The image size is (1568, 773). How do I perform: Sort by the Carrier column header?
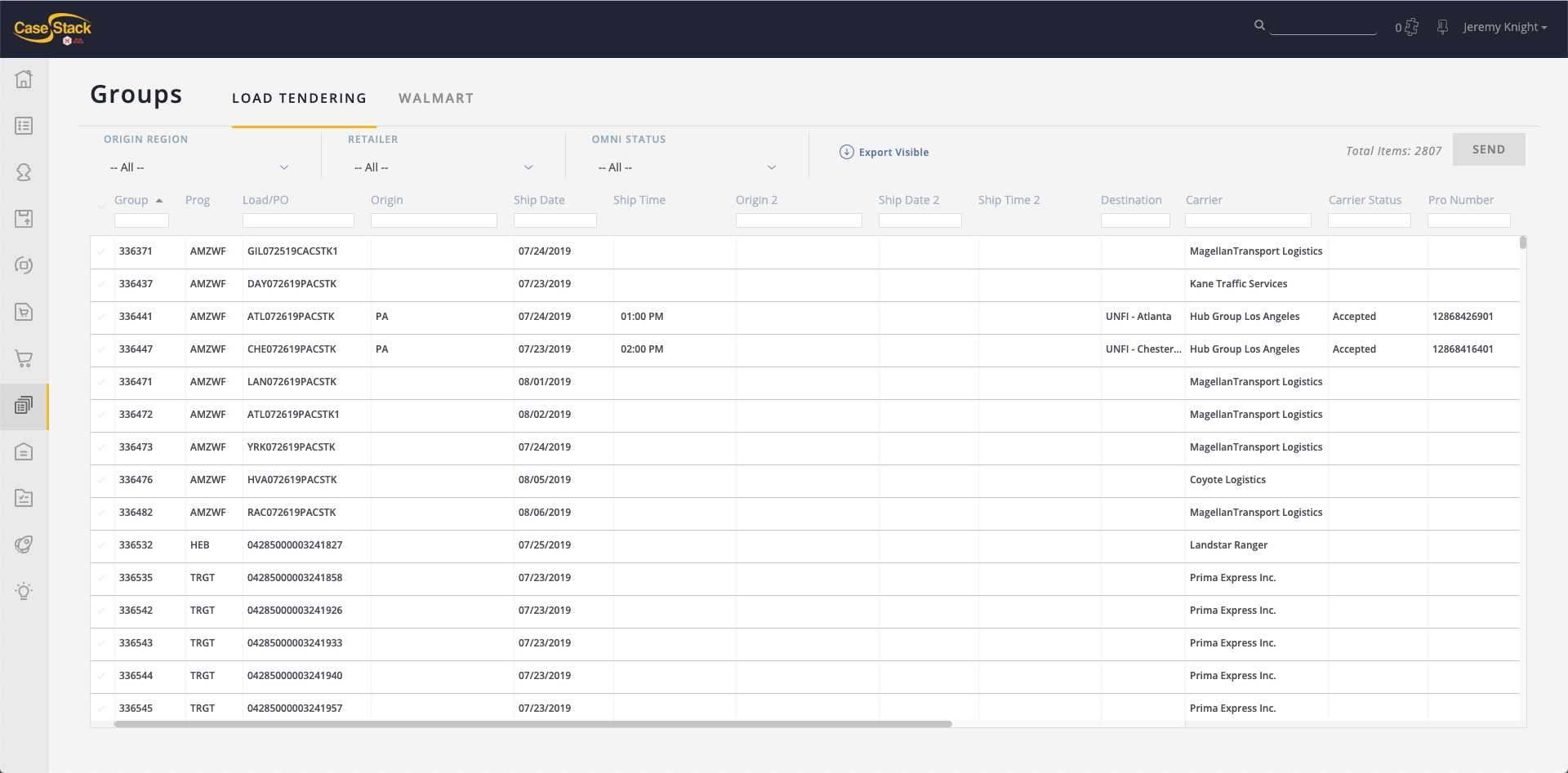point(1204,200)
